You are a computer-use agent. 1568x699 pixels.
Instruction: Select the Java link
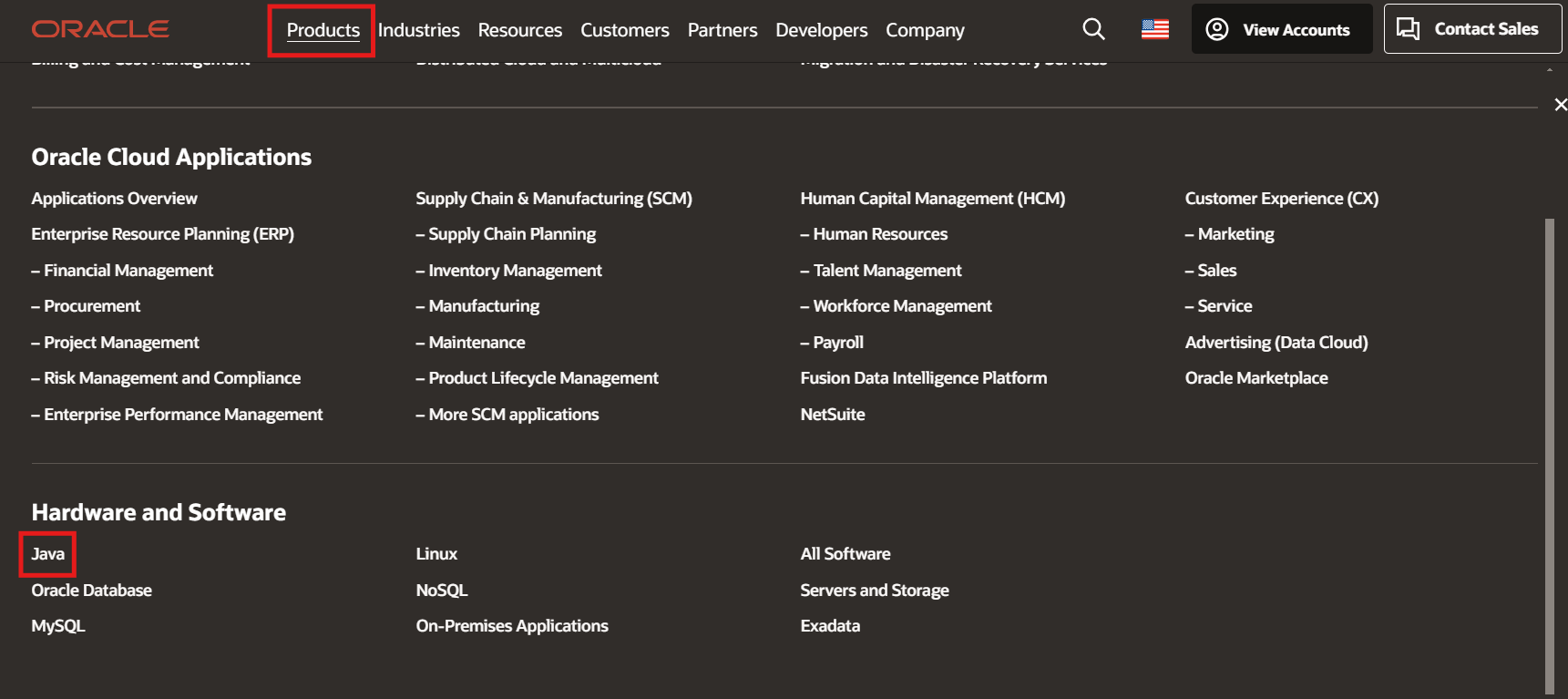click(48, 554)
